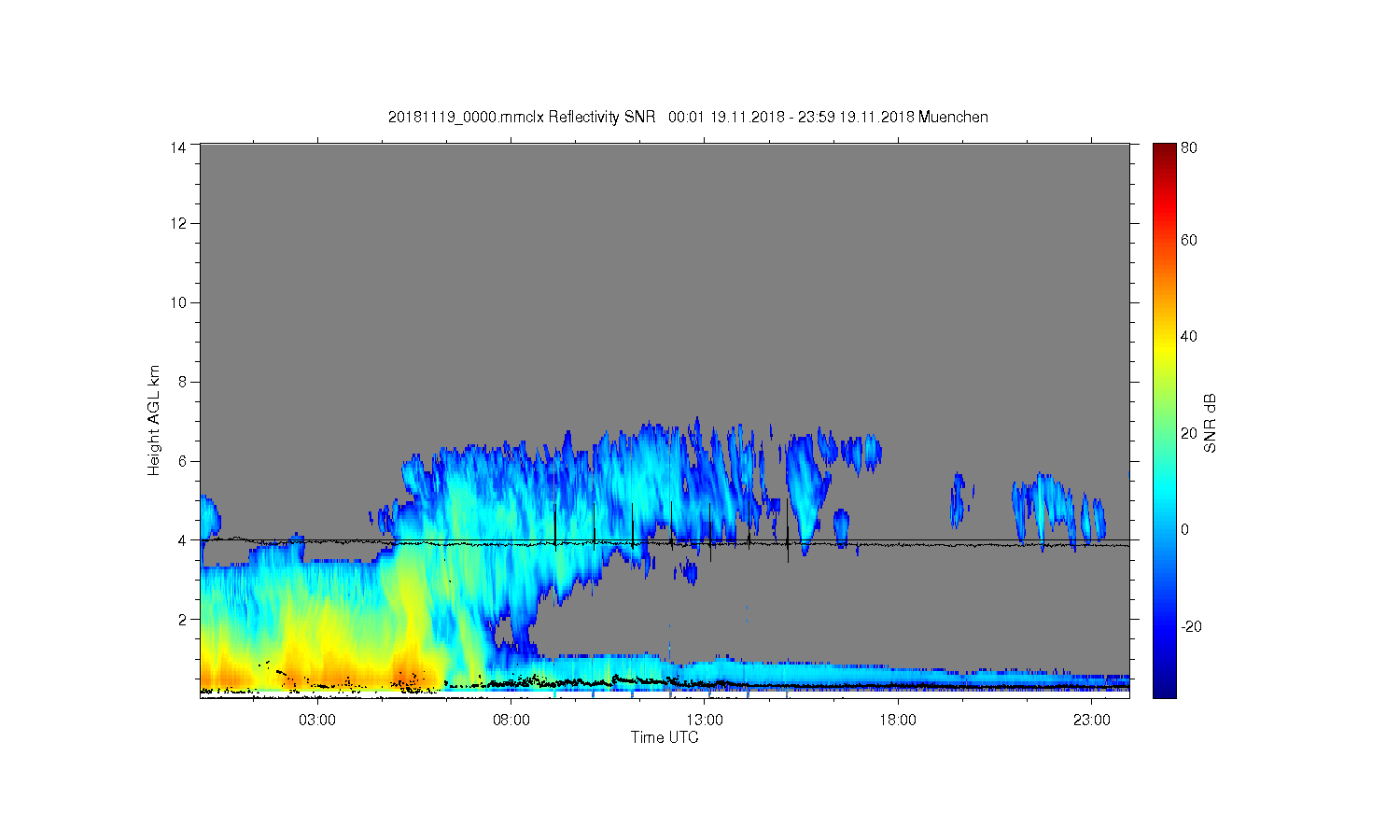Click the plot title '20181119_0000.mmclx Reflectivity SNR'
The height and width of the screenshot is (840, 1400).
(522, 118)
